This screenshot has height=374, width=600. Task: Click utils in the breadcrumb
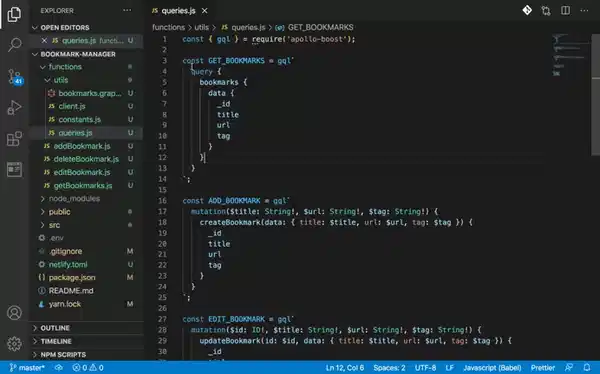(201, 27)
